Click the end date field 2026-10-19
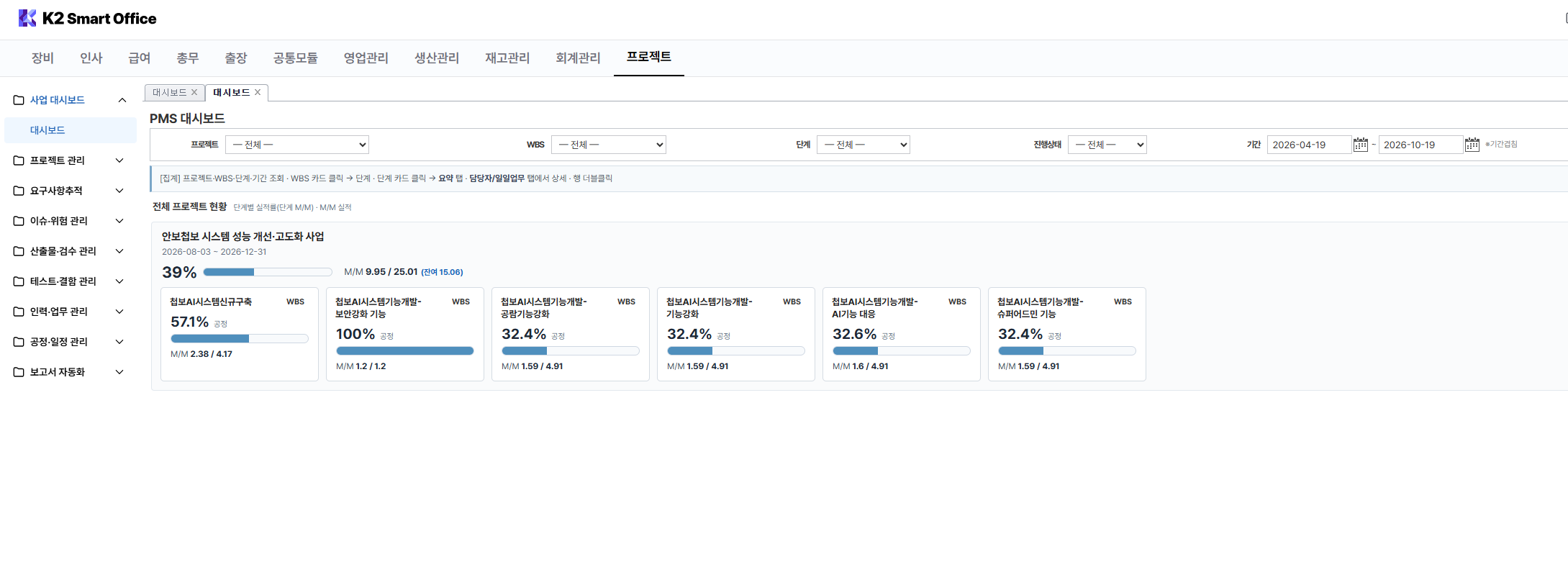Screen dimensions: 1568x562 [1420, 145]
